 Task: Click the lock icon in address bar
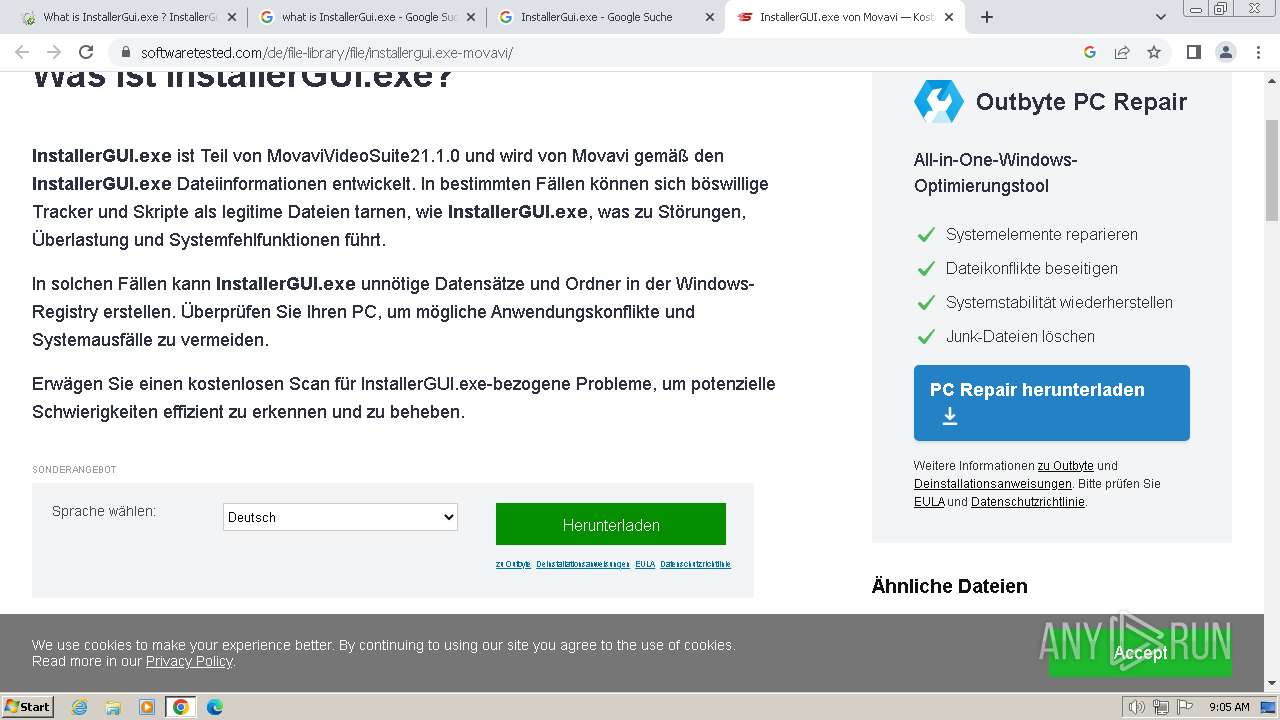pyautogui.click(x=125, y=53)
